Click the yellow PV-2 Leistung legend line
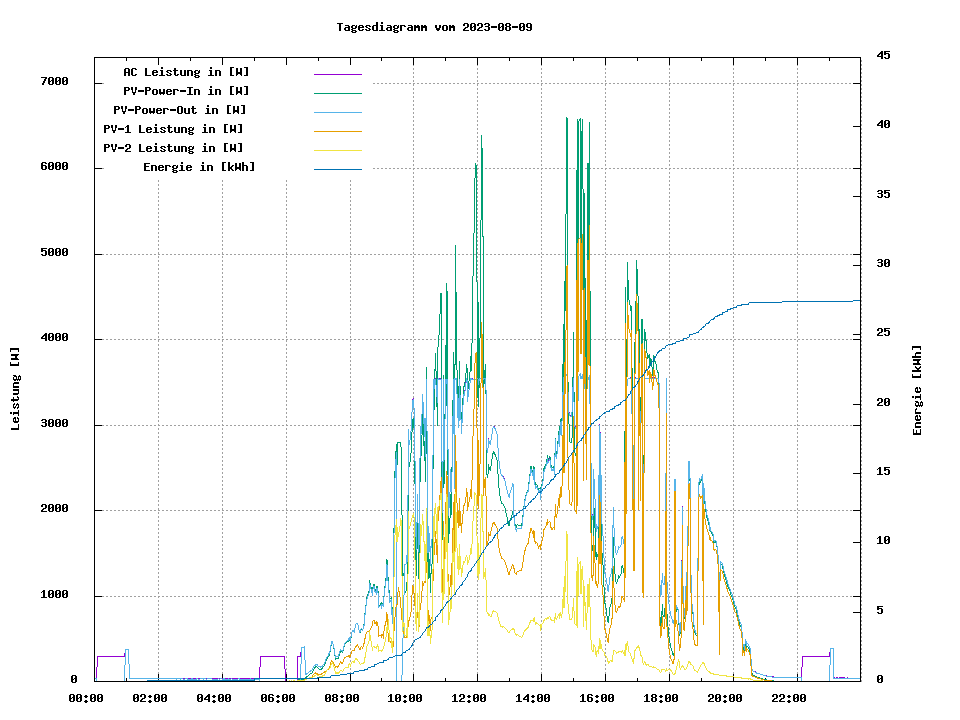The width and height of the screenshot is (960, 720). point(337,150)
